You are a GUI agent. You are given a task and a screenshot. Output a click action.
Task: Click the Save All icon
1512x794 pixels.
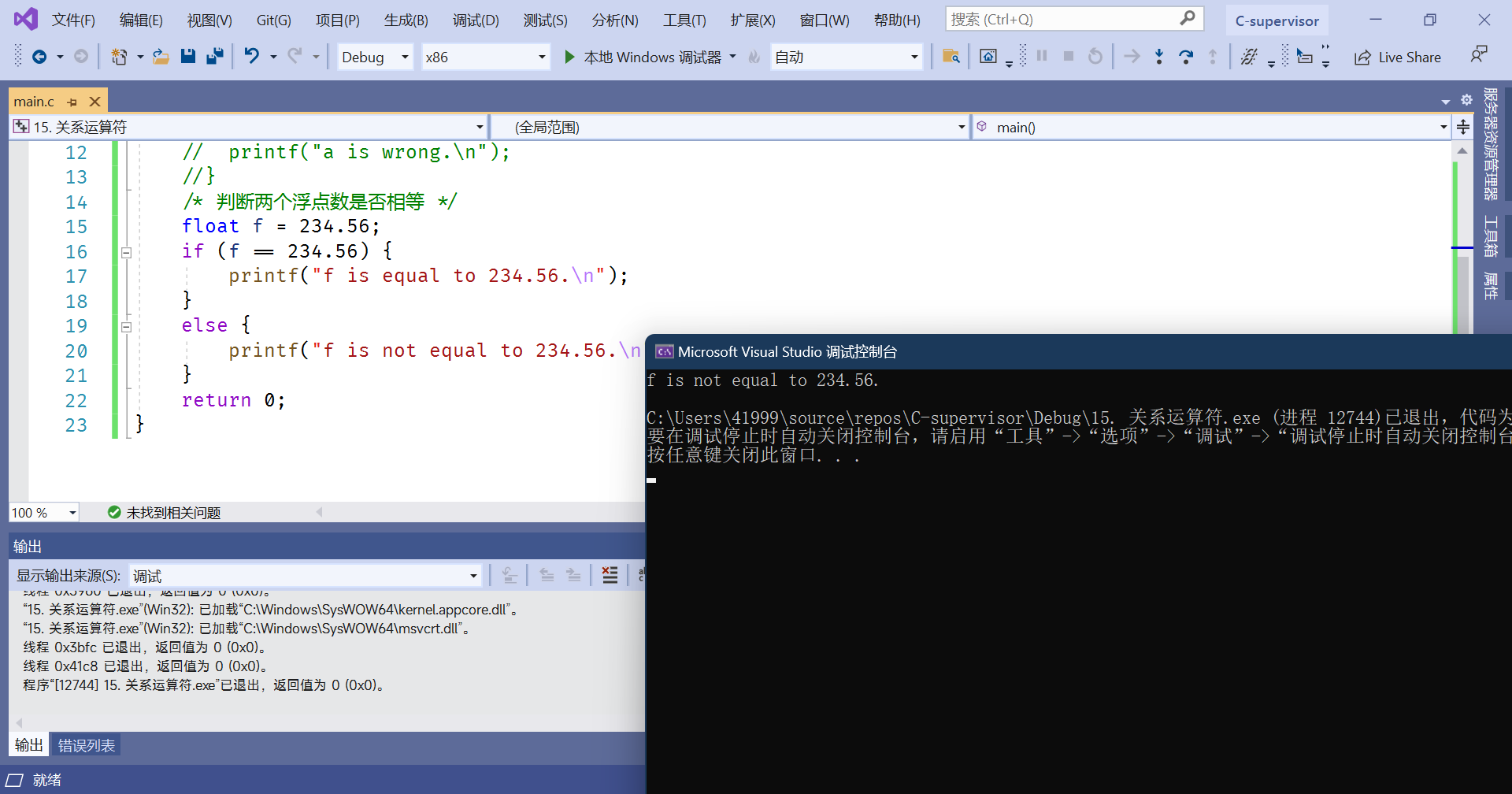click(x=214, y=57)
